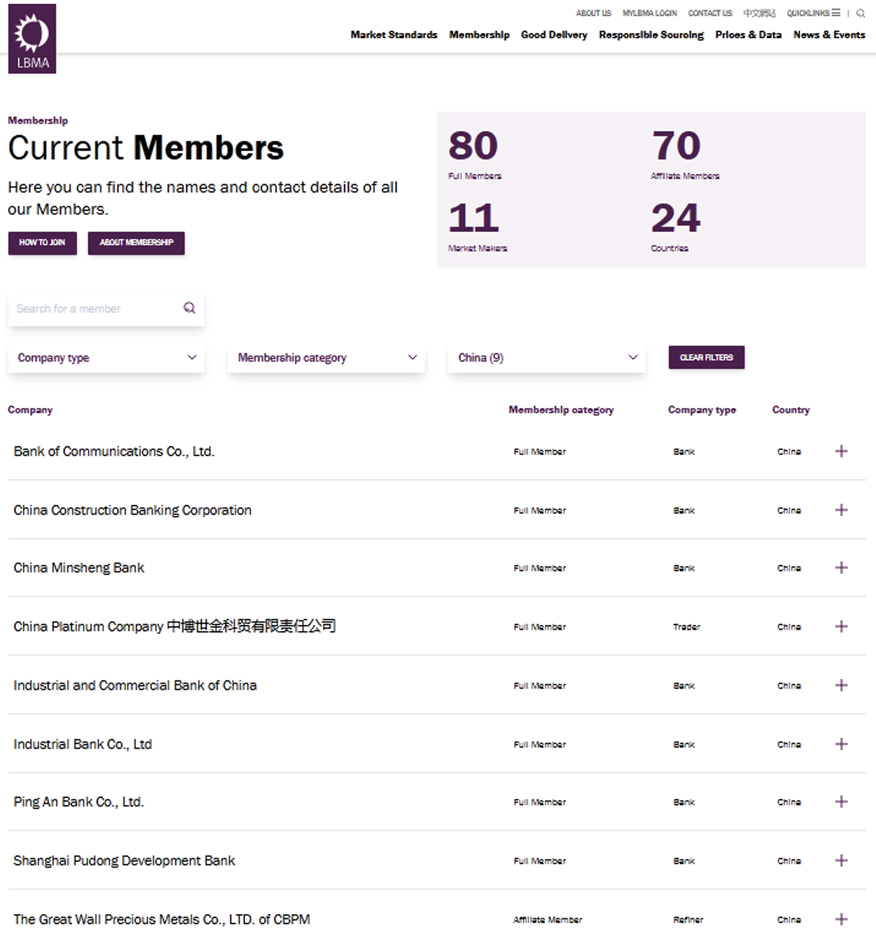The width and height of the screenshot is (876, 946).
Task: Open the Quicklinks hamburger menu
Action: pos(835,13)
